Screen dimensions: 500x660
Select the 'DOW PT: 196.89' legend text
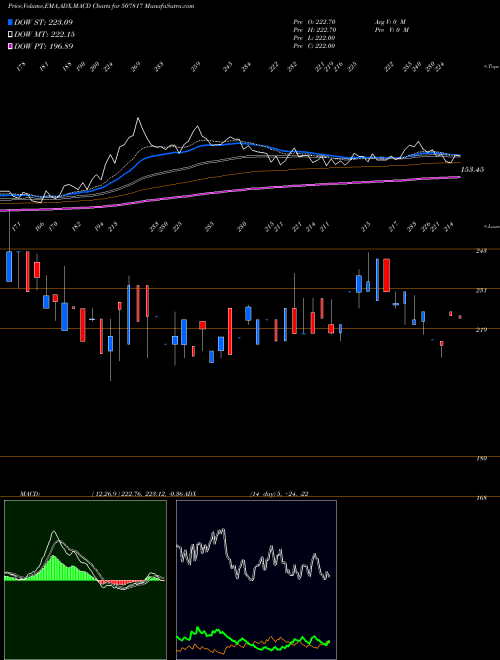coord(44,46)
